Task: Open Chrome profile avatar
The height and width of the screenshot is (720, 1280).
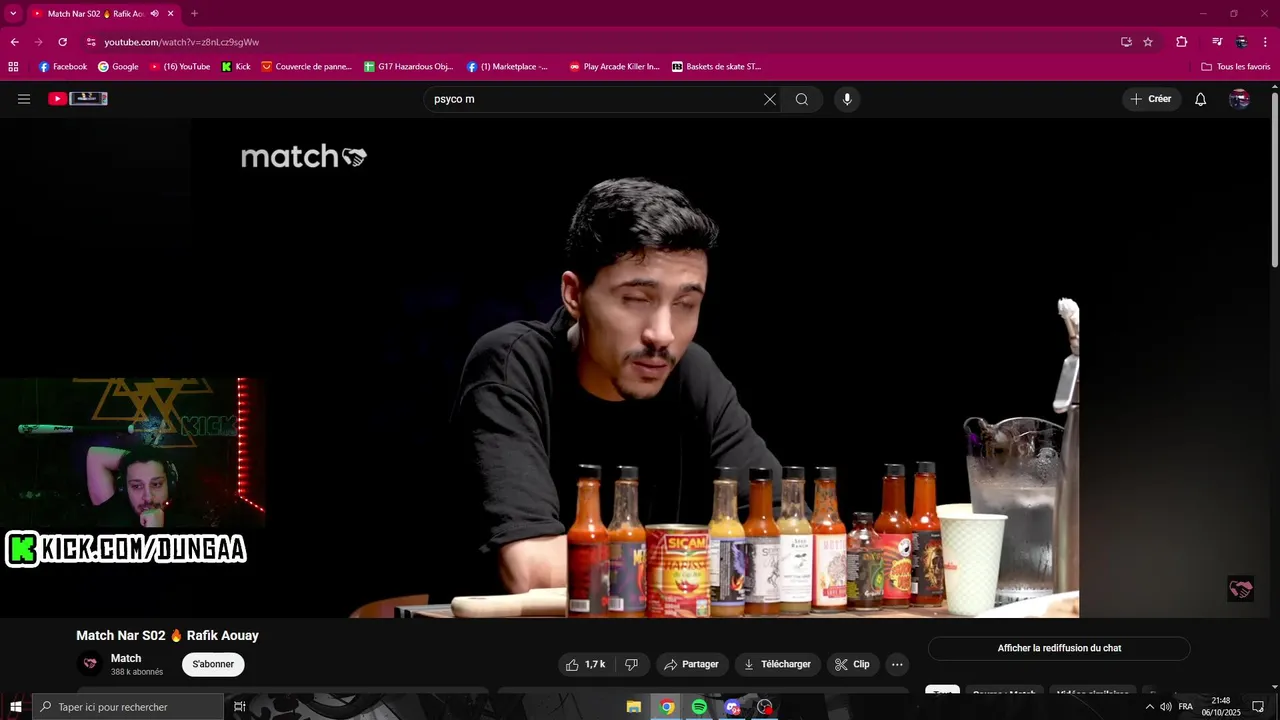Action: point(1241,42)
